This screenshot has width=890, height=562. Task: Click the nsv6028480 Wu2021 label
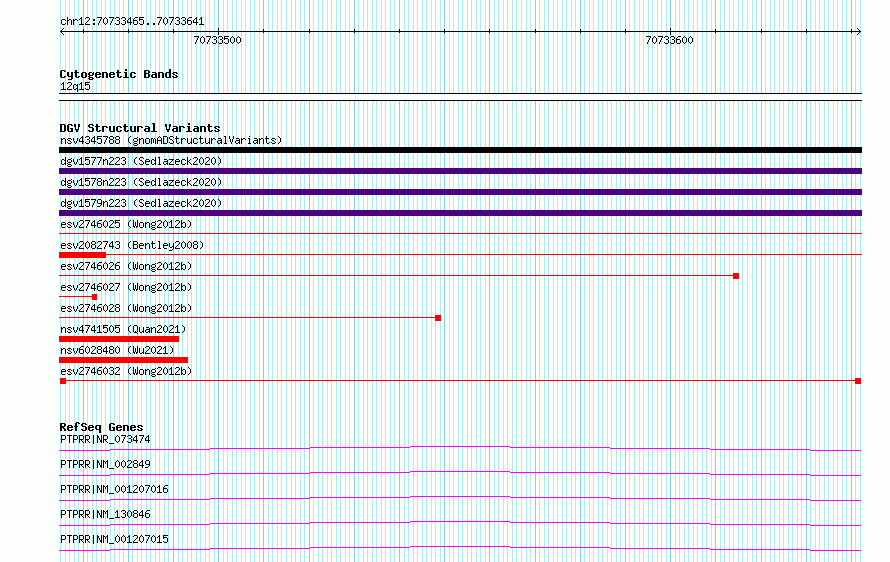click(x=117, y=350)
